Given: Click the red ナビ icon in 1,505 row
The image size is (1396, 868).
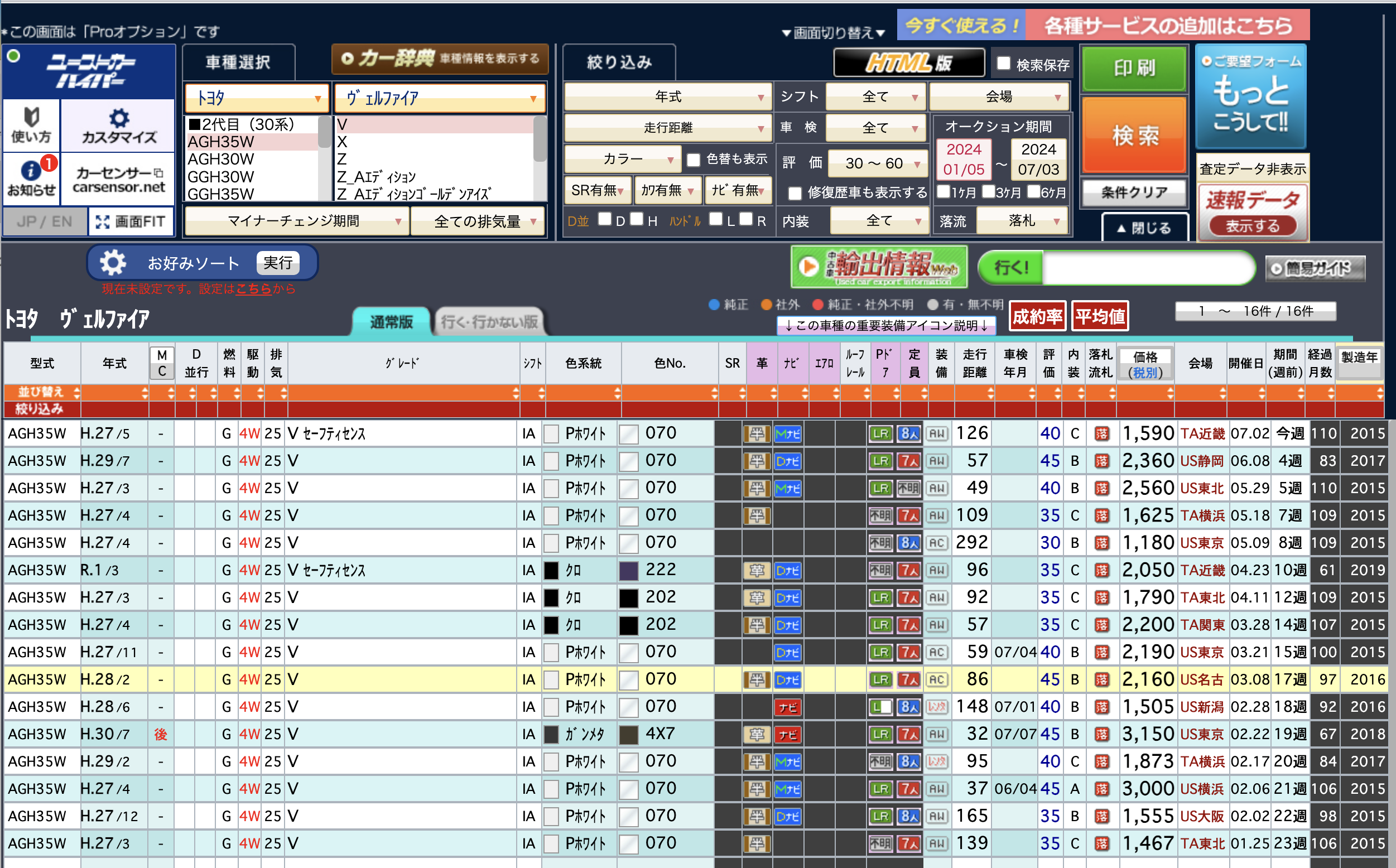Looking at the screenshot, I should tap(787, 707).
